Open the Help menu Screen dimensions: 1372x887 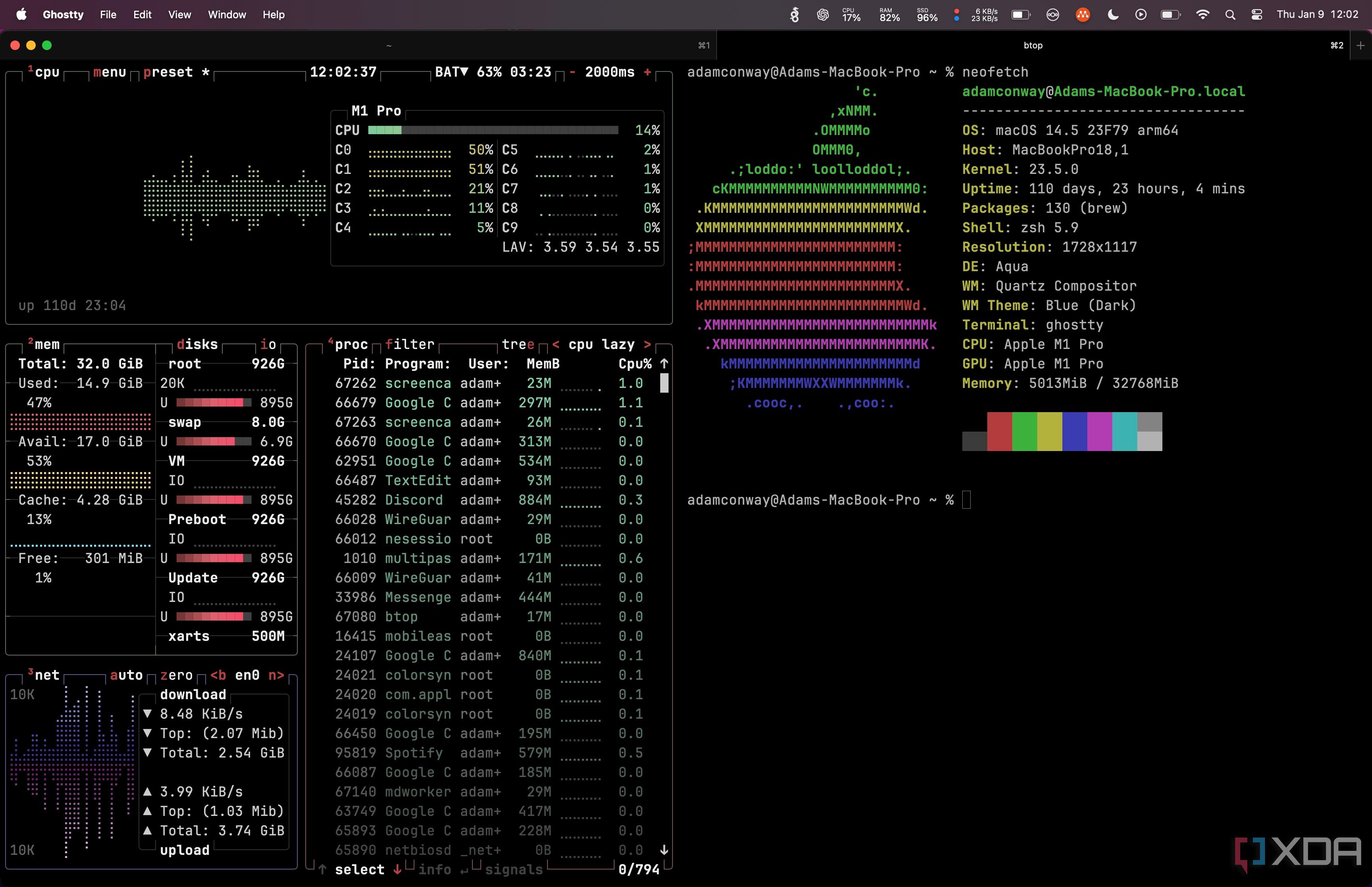[x=274, y=14]
